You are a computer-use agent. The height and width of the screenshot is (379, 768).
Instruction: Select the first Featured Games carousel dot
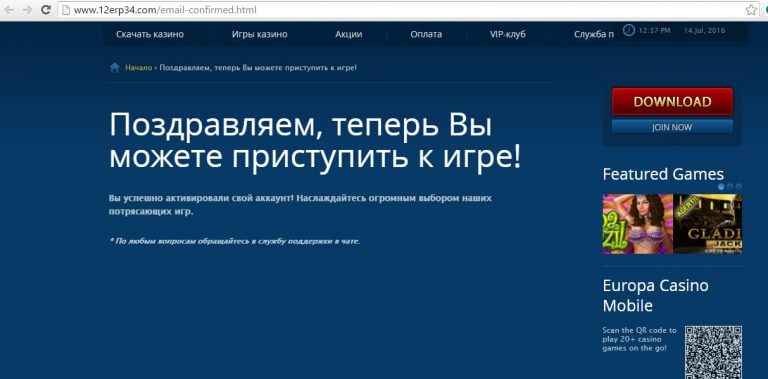(721, 187)
